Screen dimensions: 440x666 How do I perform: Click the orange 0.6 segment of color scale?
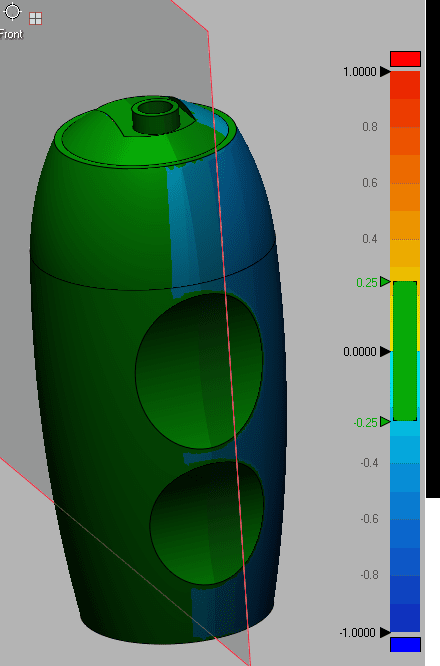coord(405,183)
